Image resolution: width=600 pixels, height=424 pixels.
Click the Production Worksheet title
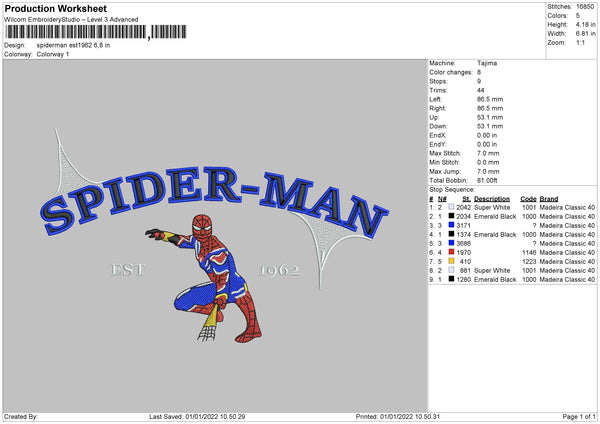click(x=55, y=8)
